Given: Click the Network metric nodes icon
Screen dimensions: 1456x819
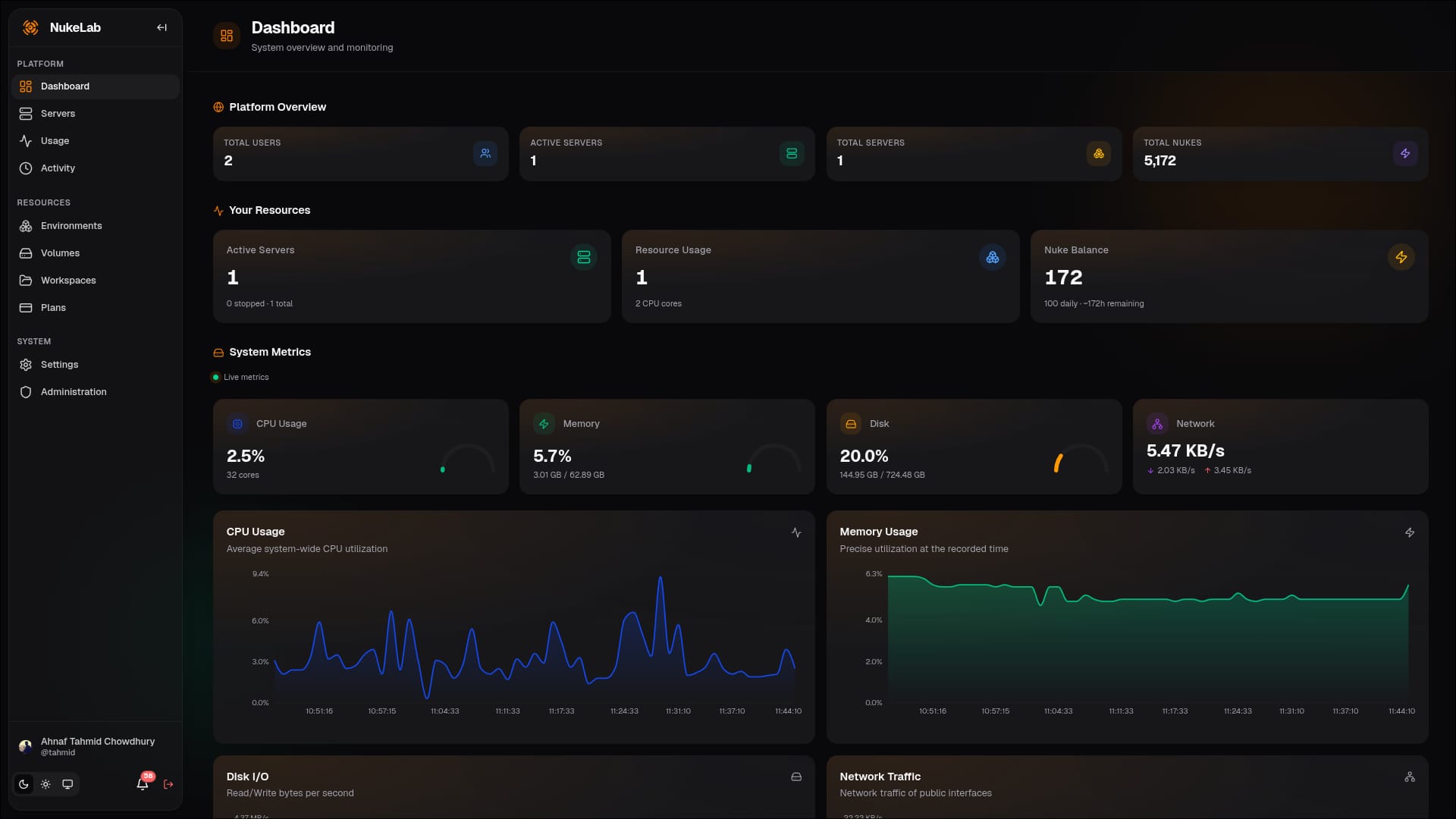Looking at the screenshot, I should click(1157, 424).
